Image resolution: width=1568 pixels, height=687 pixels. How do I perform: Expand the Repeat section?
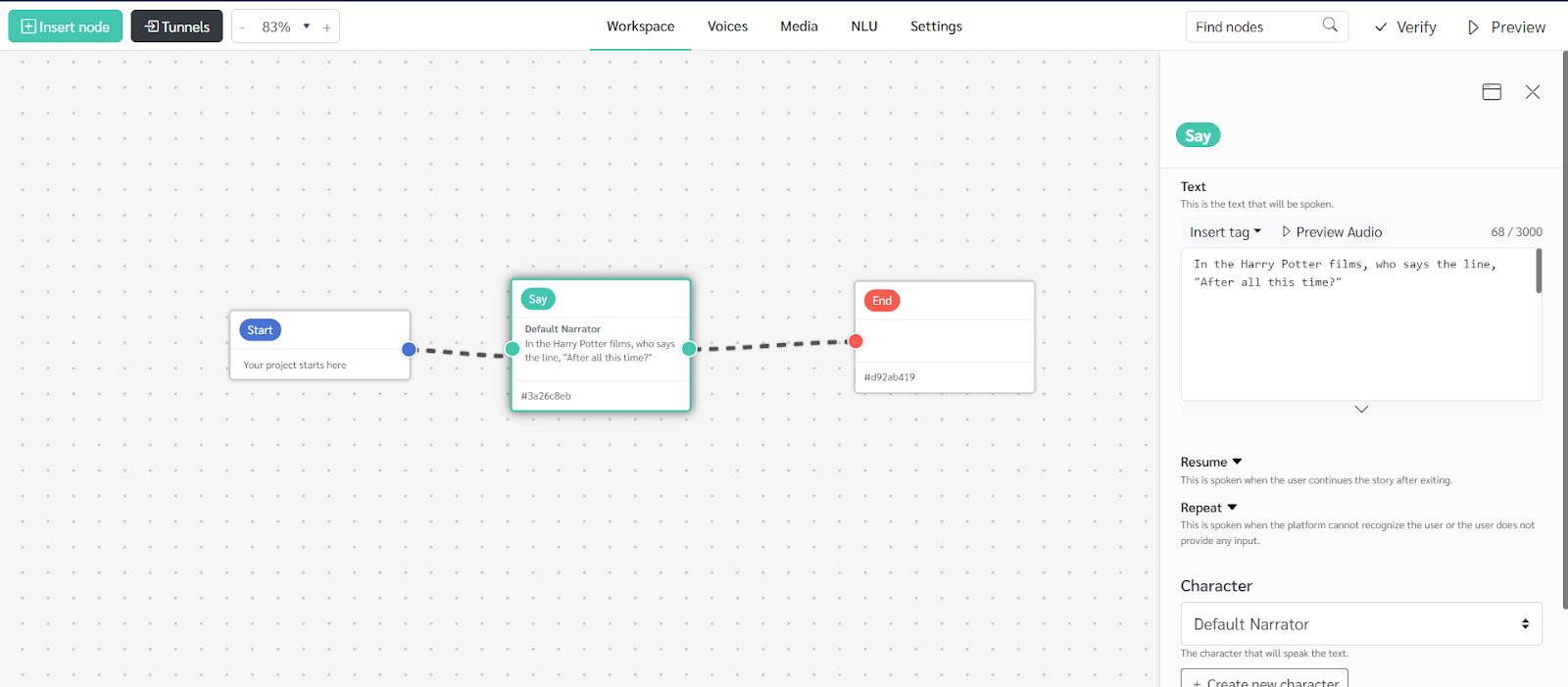coord(1208,508)
